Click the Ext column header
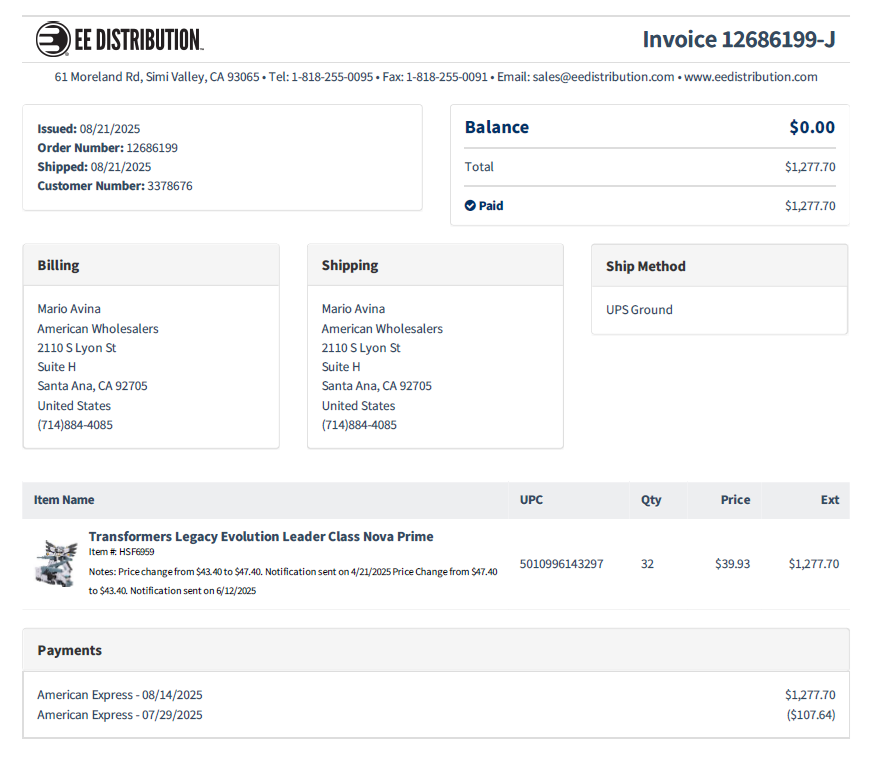875x761 pixels. [x=829, y=500]
